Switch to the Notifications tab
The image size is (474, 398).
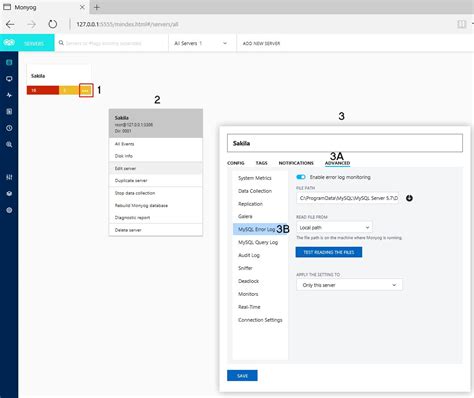click(296, 163)
